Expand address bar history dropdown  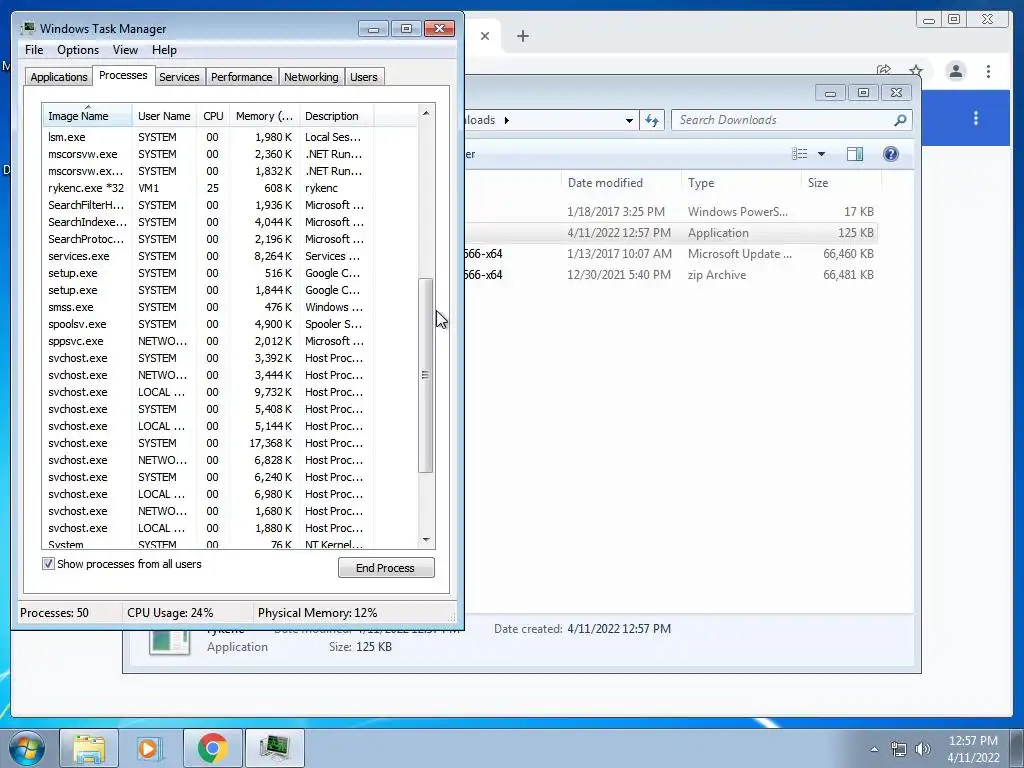point(629,120)
